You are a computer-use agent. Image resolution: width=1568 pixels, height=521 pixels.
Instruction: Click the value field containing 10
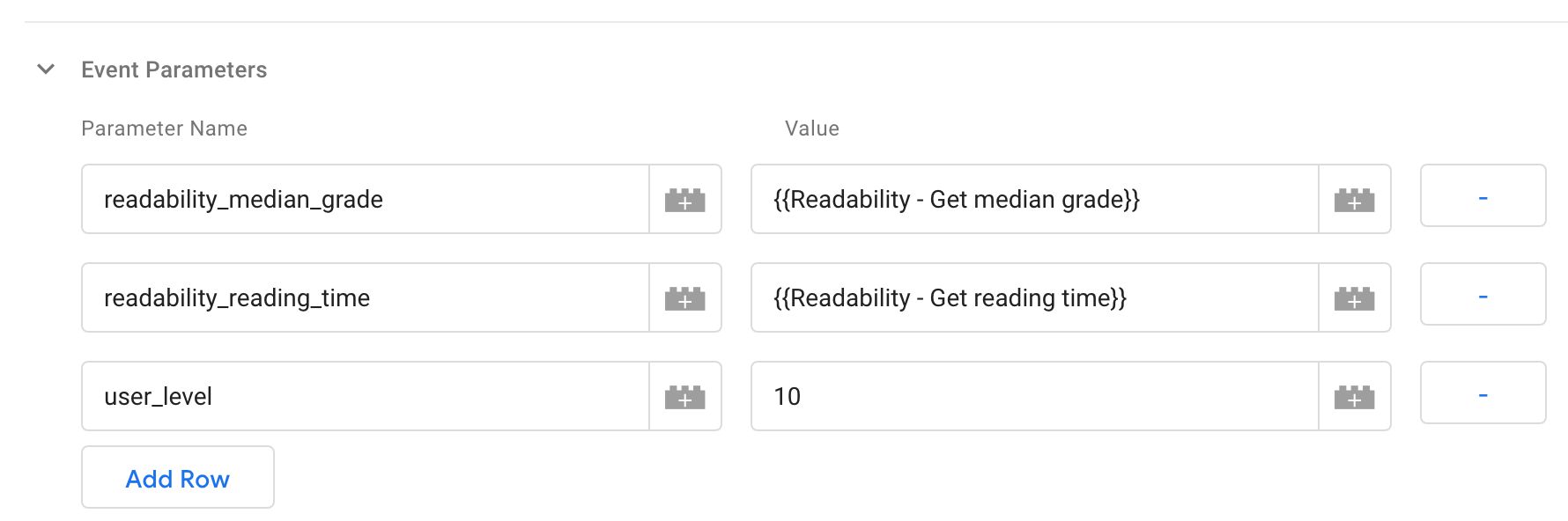pyautogui.click(x=1035, y=396)
